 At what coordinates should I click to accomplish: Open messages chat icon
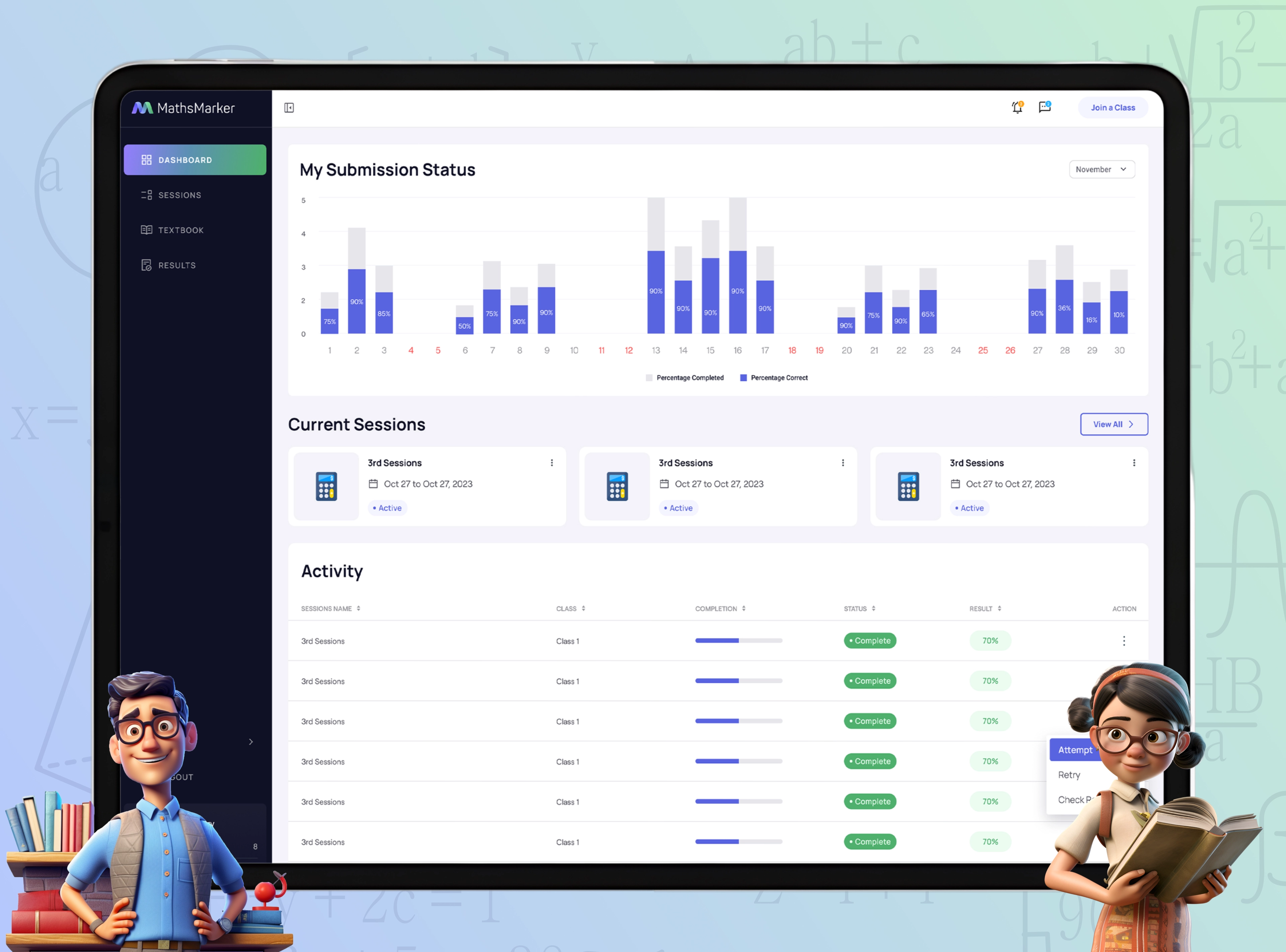[x=1045, y=107]
